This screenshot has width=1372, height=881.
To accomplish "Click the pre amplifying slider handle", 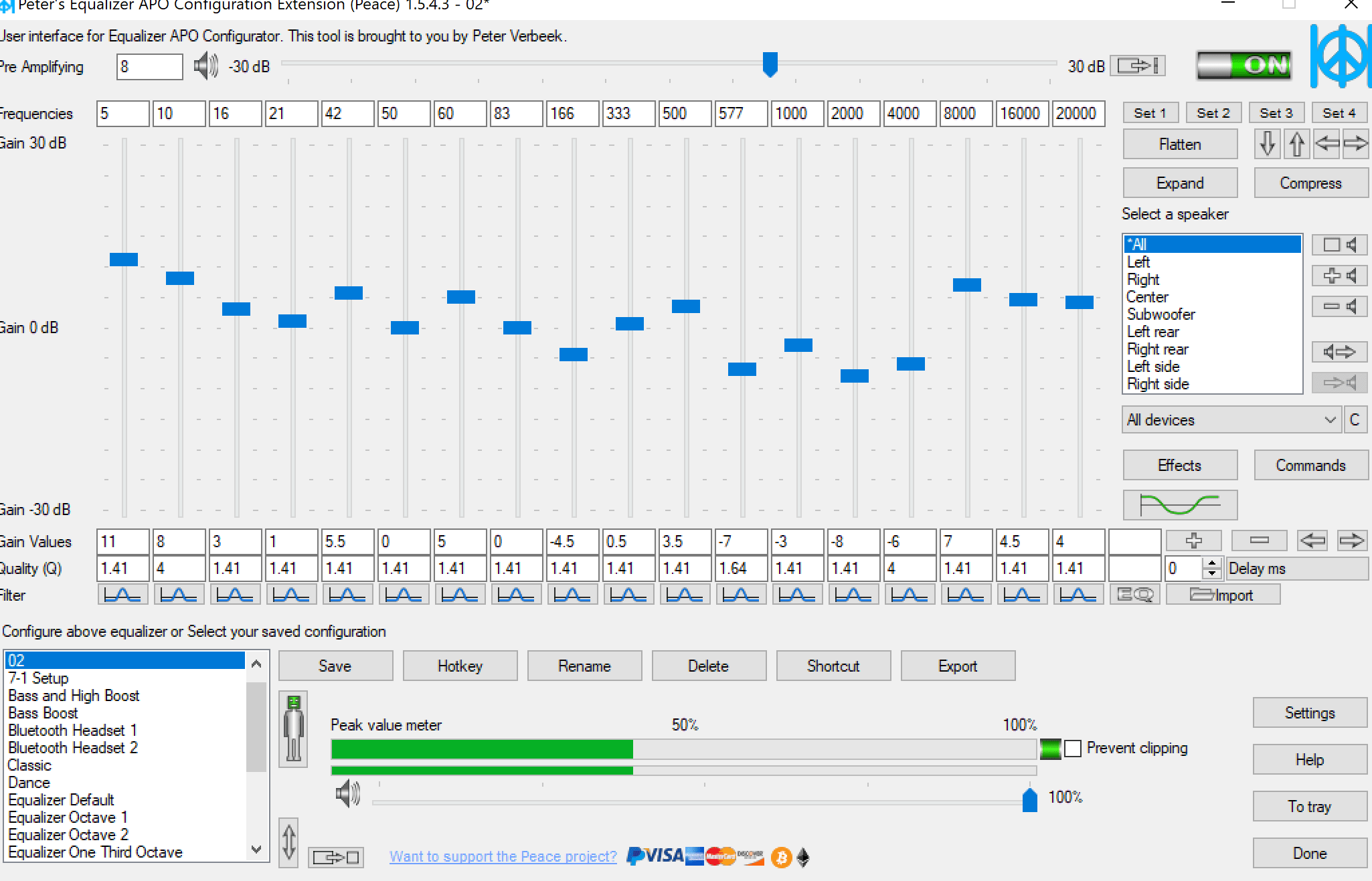I will [770, 65].
